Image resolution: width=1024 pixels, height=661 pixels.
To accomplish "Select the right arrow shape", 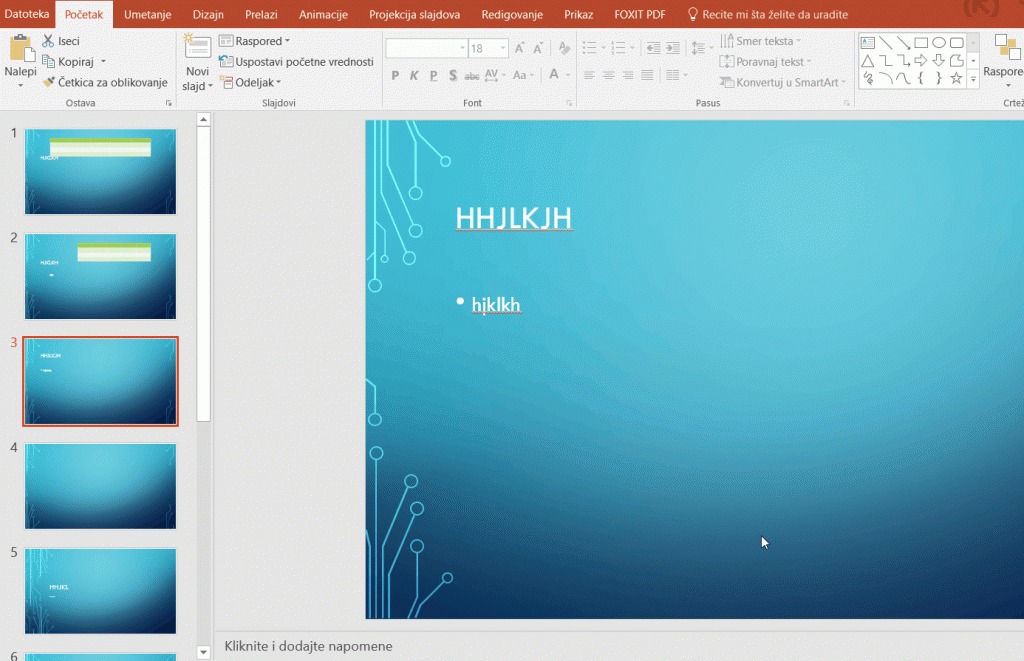I will tap(921, 61).
